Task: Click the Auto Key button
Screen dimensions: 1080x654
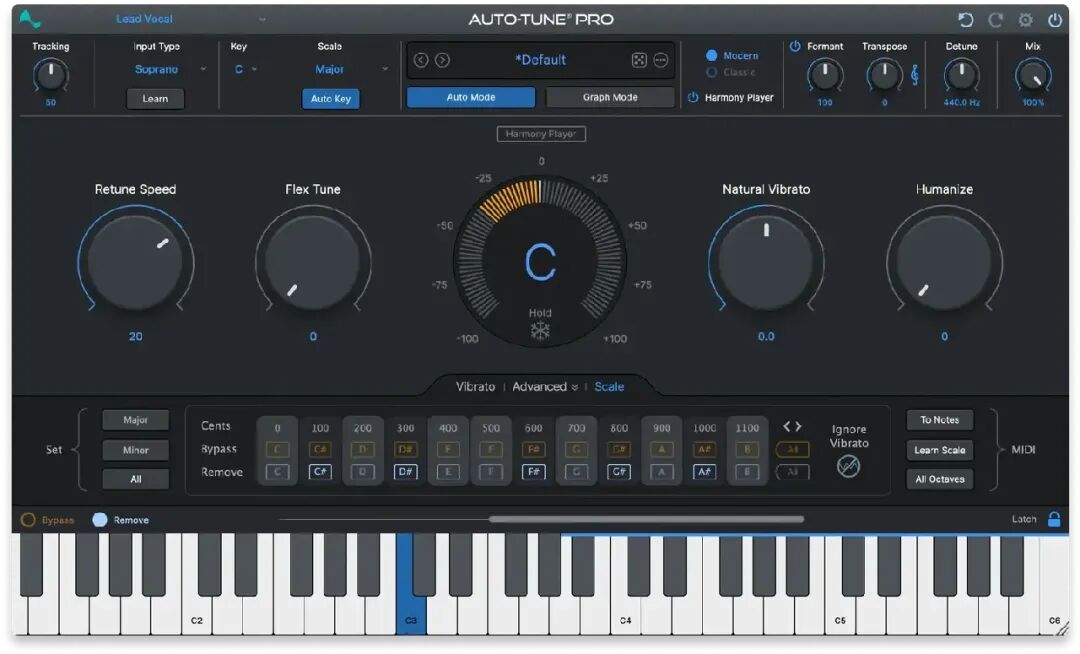Action: [331, 98]
